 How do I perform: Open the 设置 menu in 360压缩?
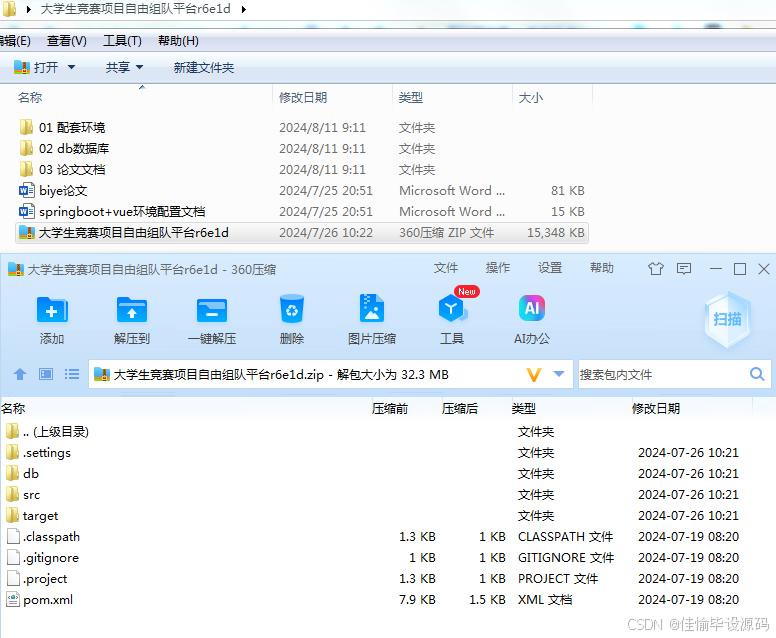(550, 268)
